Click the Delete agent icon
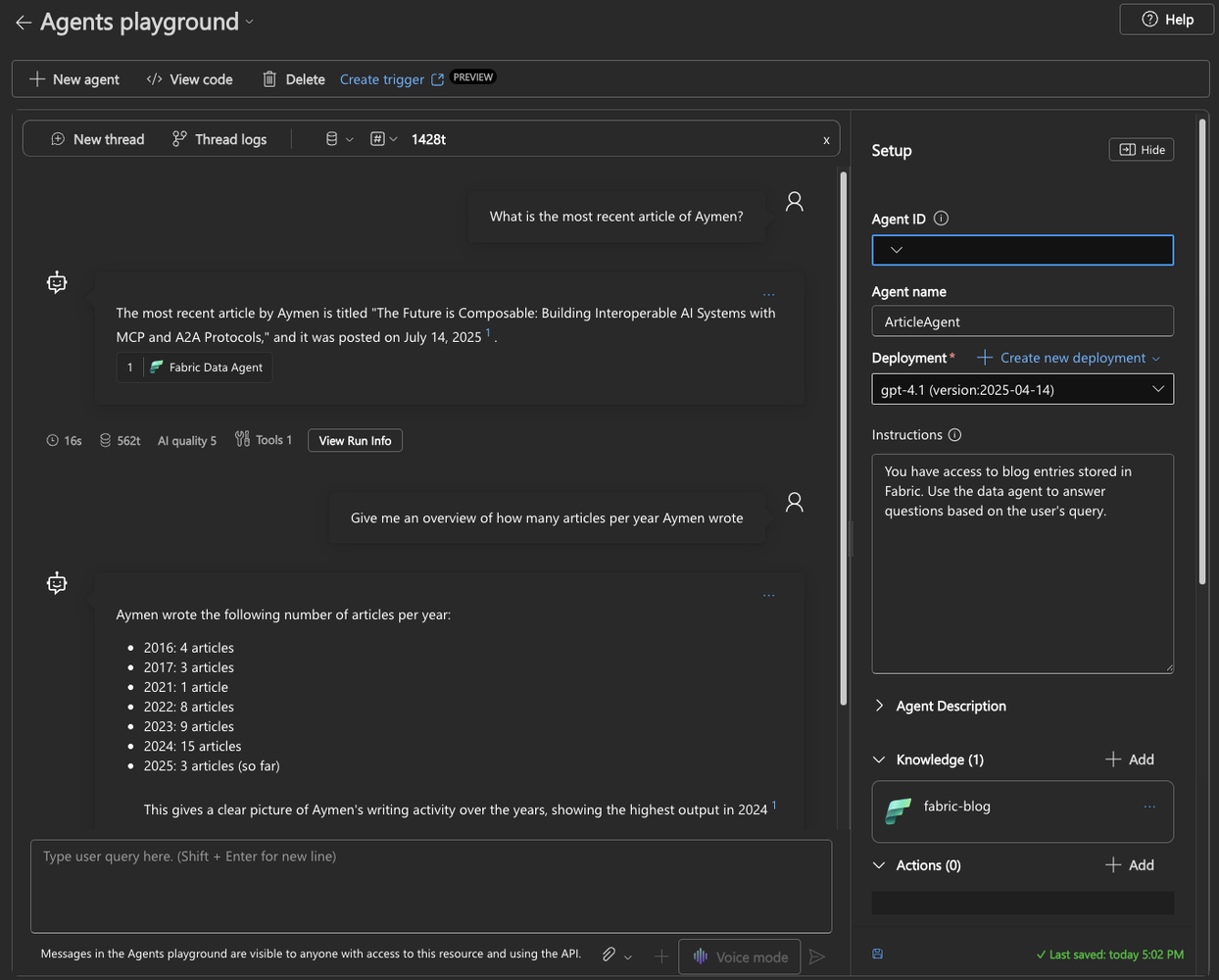Screen dimensions: 1219x980 click(269, 78)
